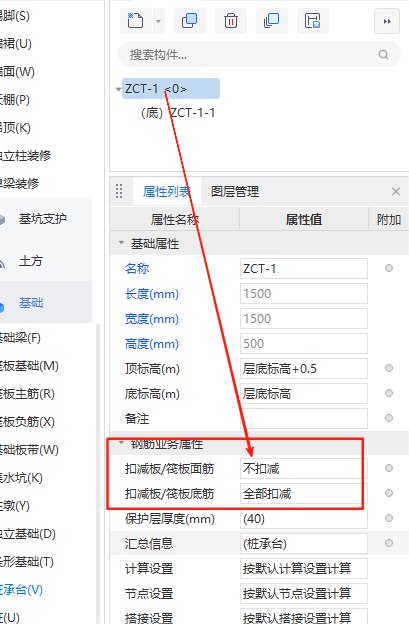This screenshot has width=409, height=624.
Task: Toggle the 附加 radio for 名称
Action: (389, 268)
